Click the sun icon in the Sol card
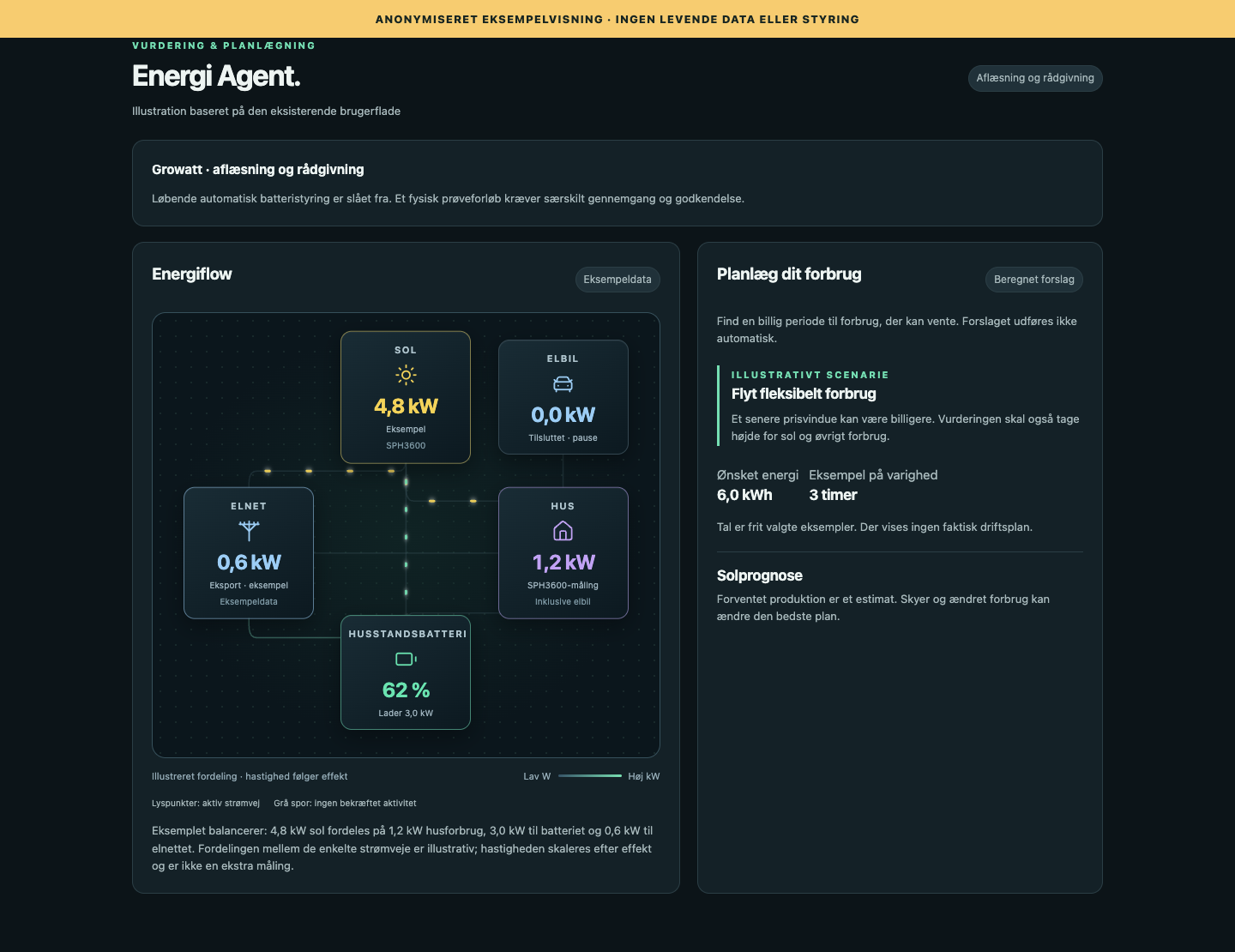Screen dimensions: 1235x952 [406, 375]
